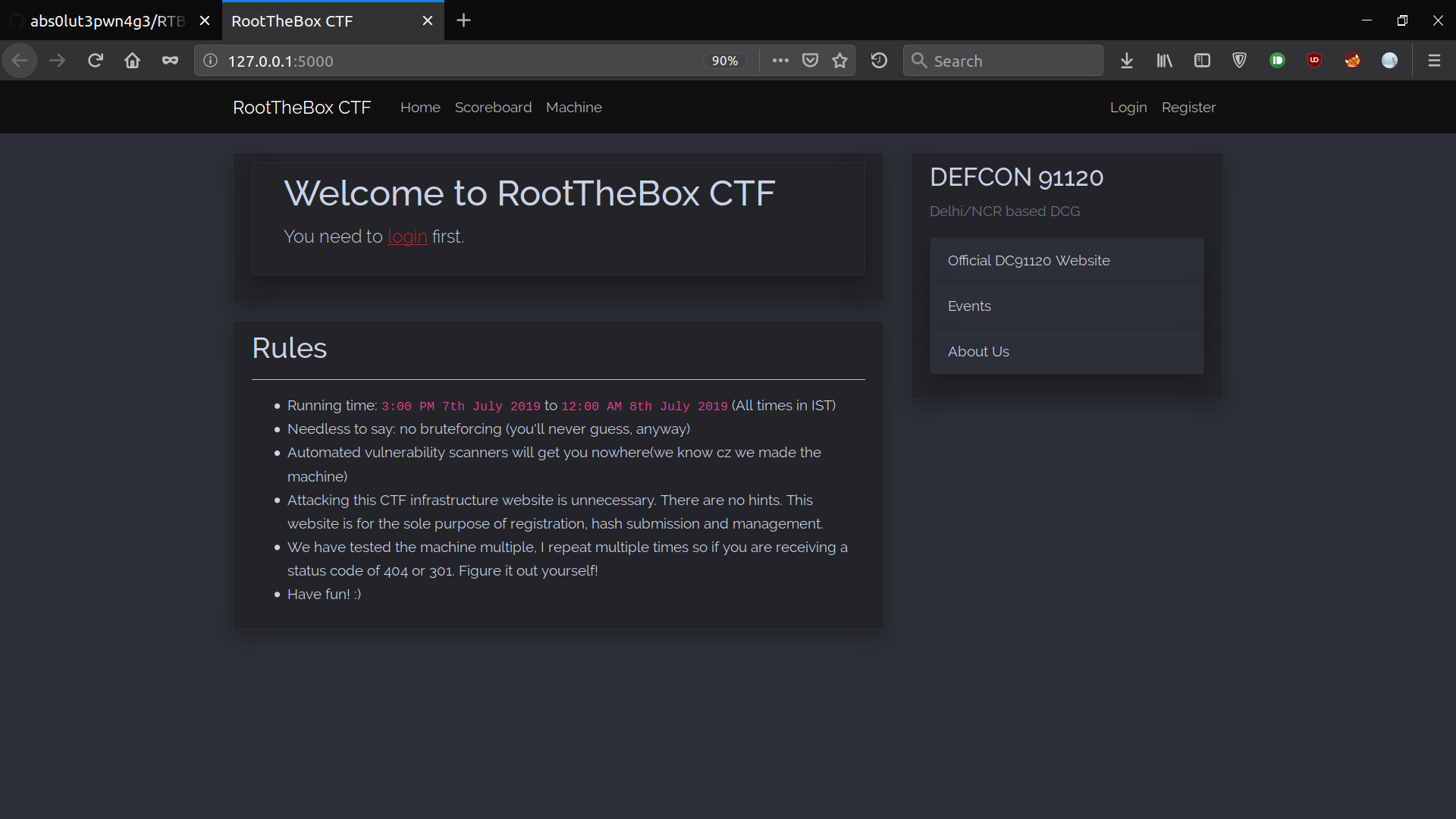The width and height of the screenshot is (1456, 819).
Task: Open the Library icon
Action: click(x=1164, y=61)
